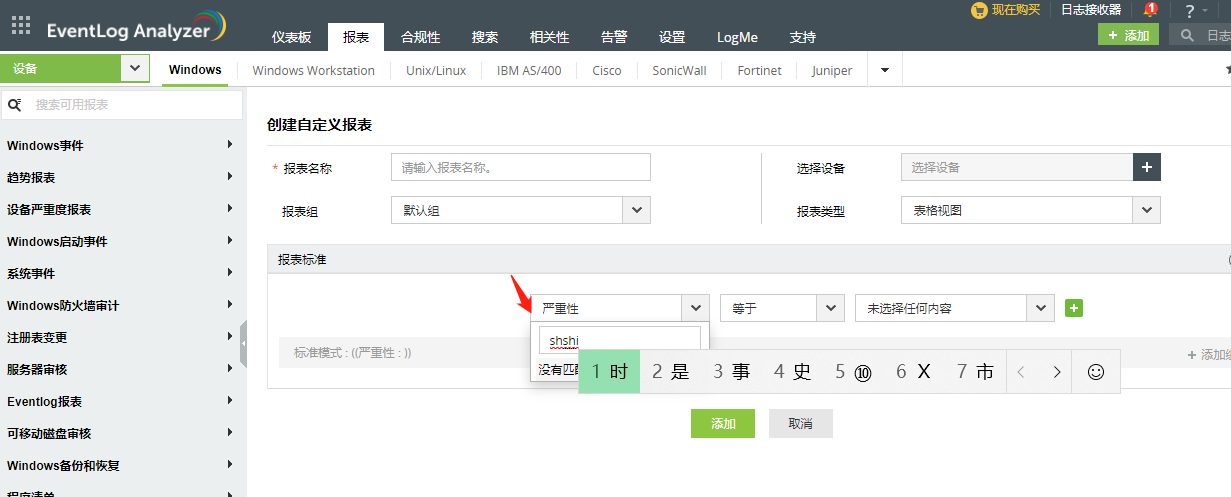This screenshot has height=497, width=1231.
Task: Show more device tabs dropdown arrow
Action: 884,70
